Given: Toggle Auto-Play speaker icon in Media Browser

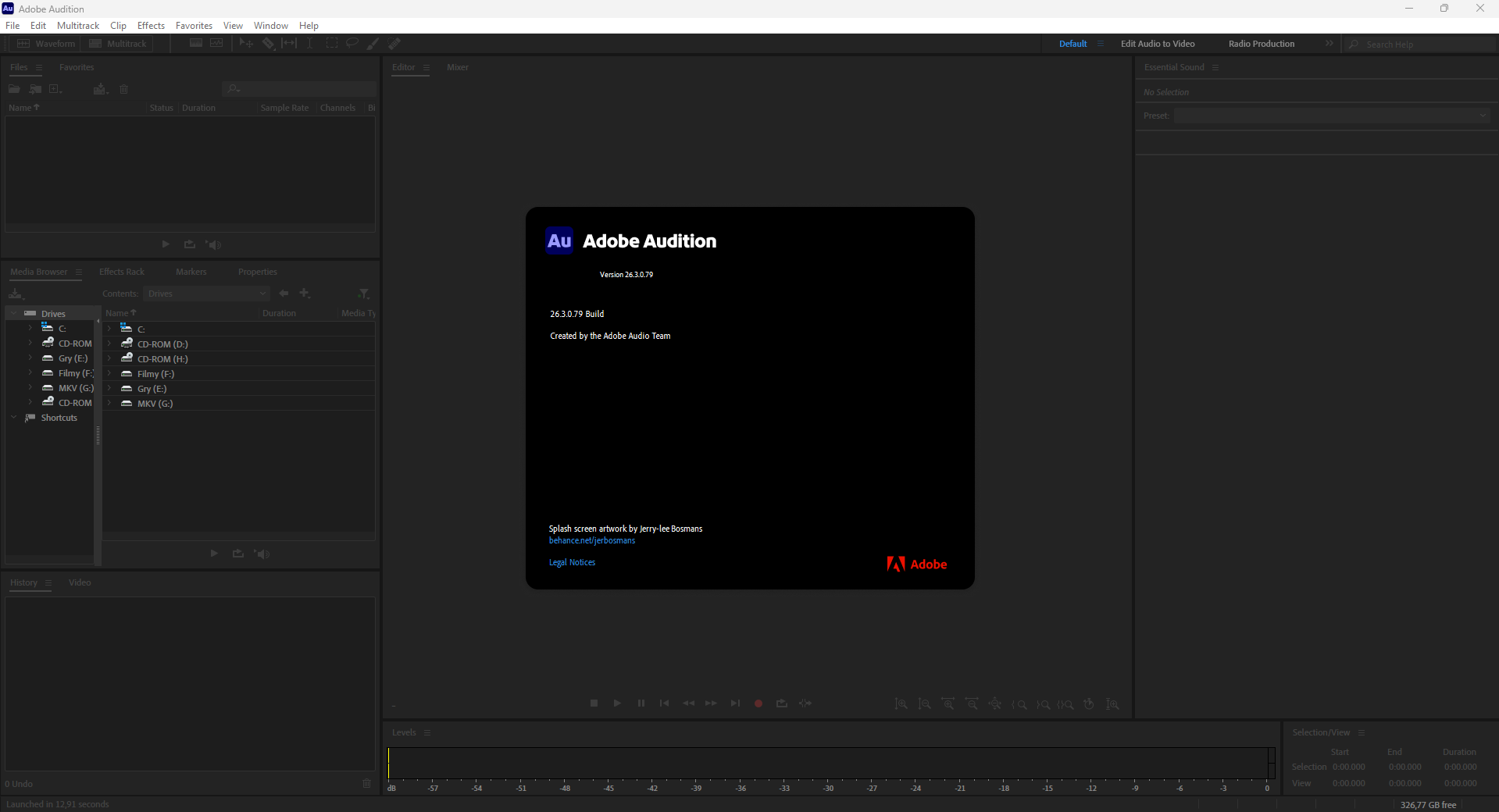Looking at the screenshot, I should pyautogui.click(x=262, y=554).
